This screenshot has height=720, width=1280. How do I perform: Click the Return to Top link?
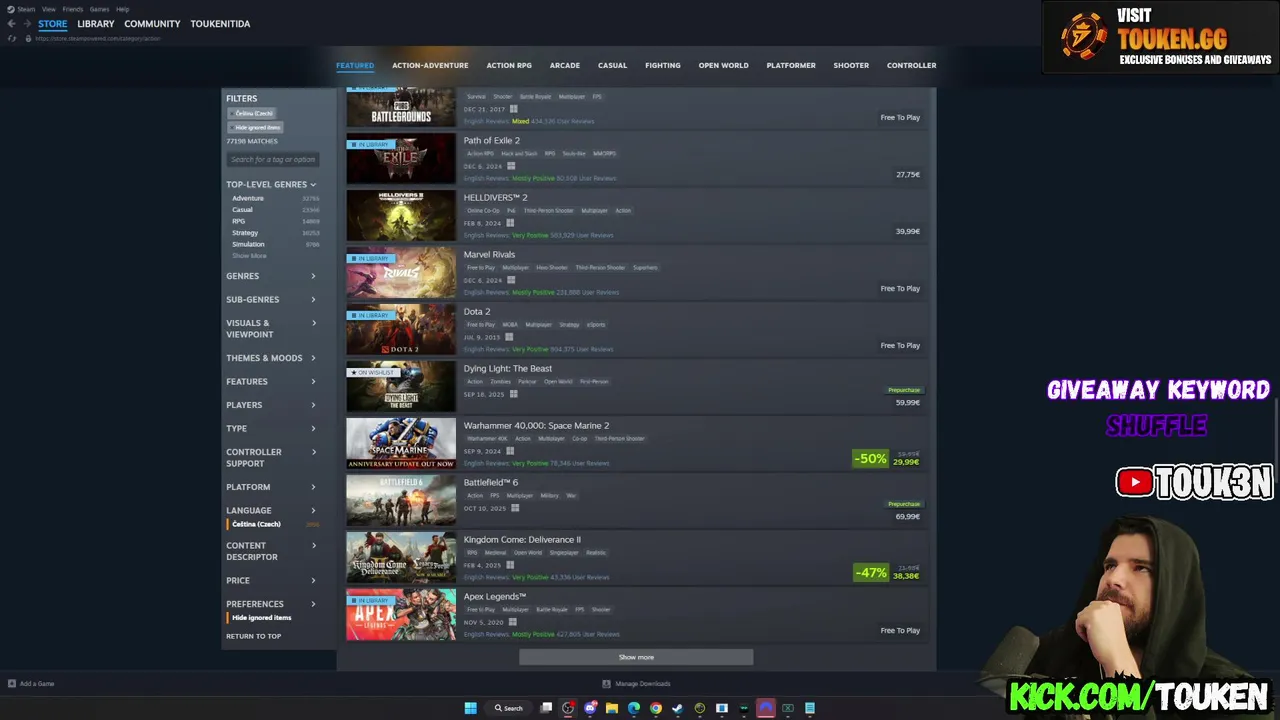tap(253, 636)
